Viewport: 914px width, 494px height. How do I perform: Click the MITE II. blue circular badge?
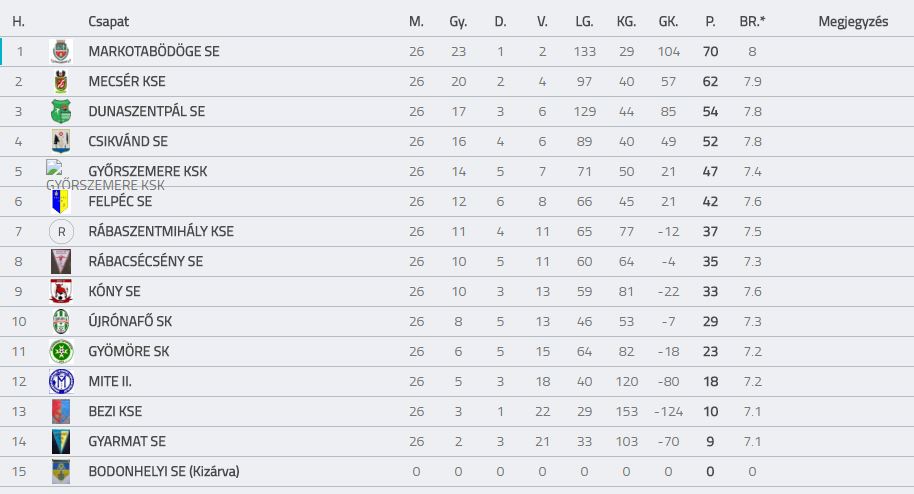[61, 381]
